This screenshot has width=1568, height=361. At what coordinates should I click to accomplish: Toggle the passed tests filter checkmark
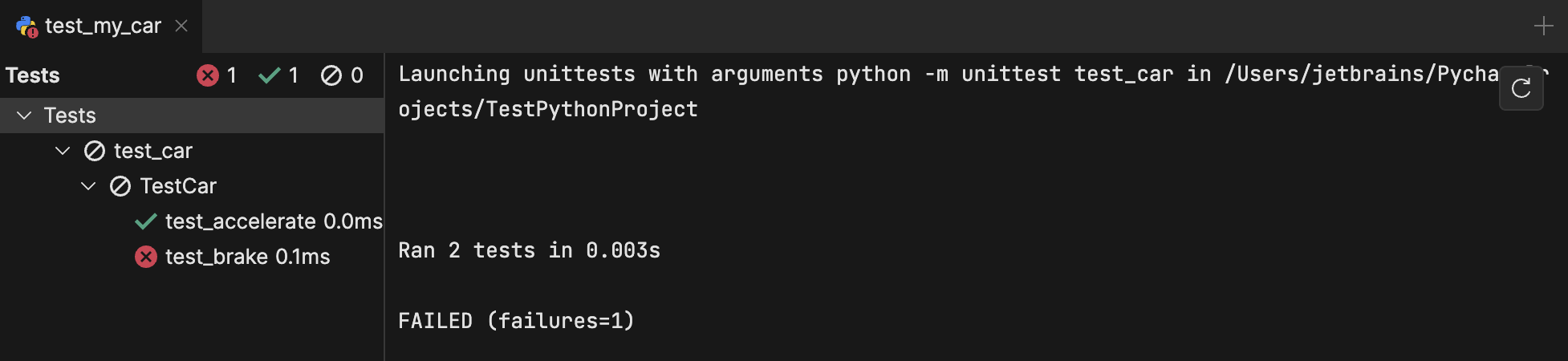(x=270, y=75)
